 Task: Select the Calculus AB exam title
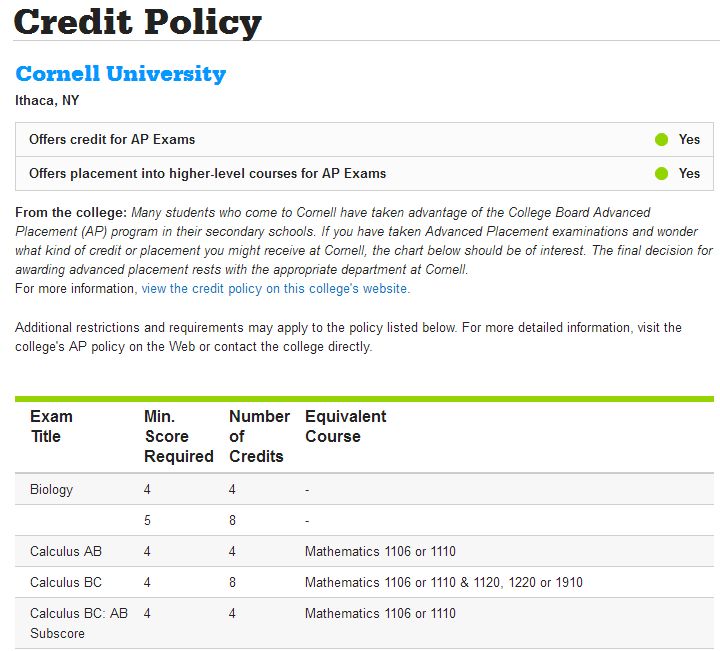click(66, 551)
